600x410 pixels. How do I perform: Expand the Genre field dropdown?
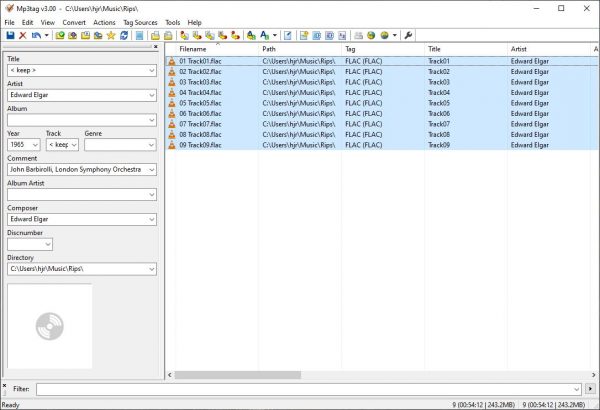(x=152, y=145)
